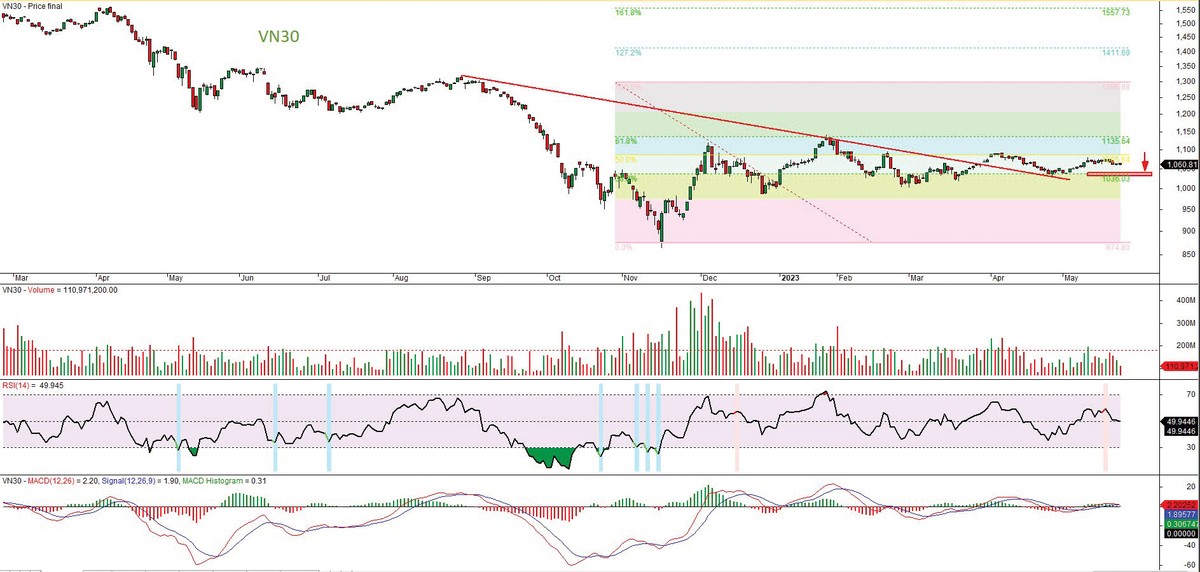Click the red MACD value tag
Screen dimensions: 1200x572
tap(1180, 476)
